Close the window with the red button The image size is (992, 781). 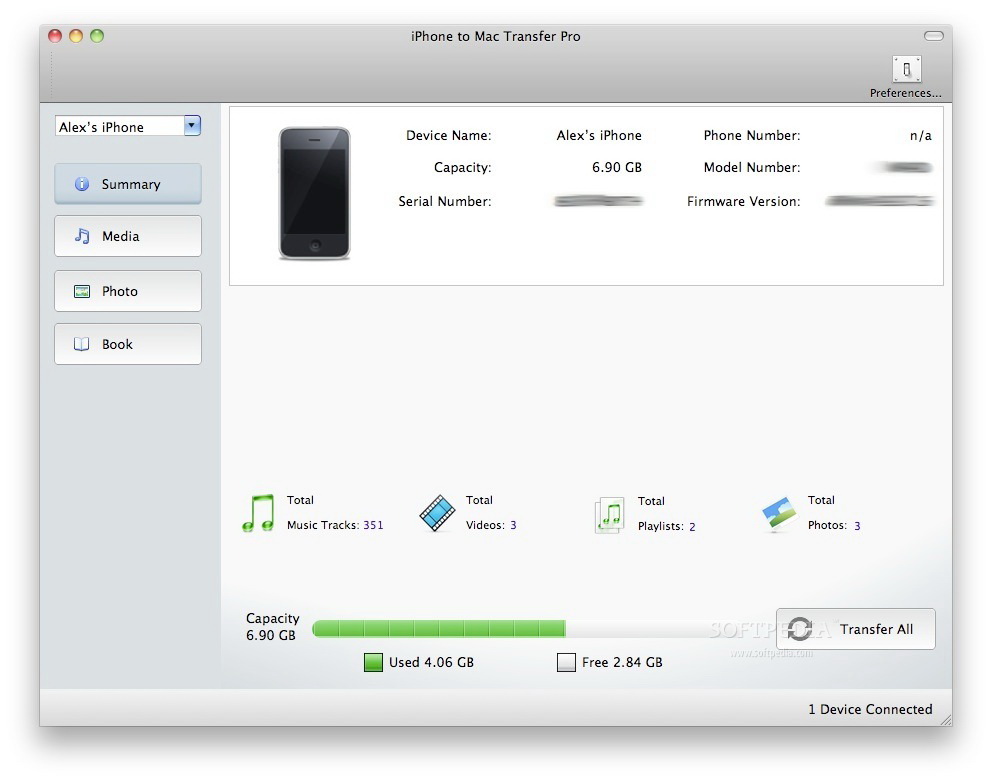pyautogui.click(x=55, y=36)
